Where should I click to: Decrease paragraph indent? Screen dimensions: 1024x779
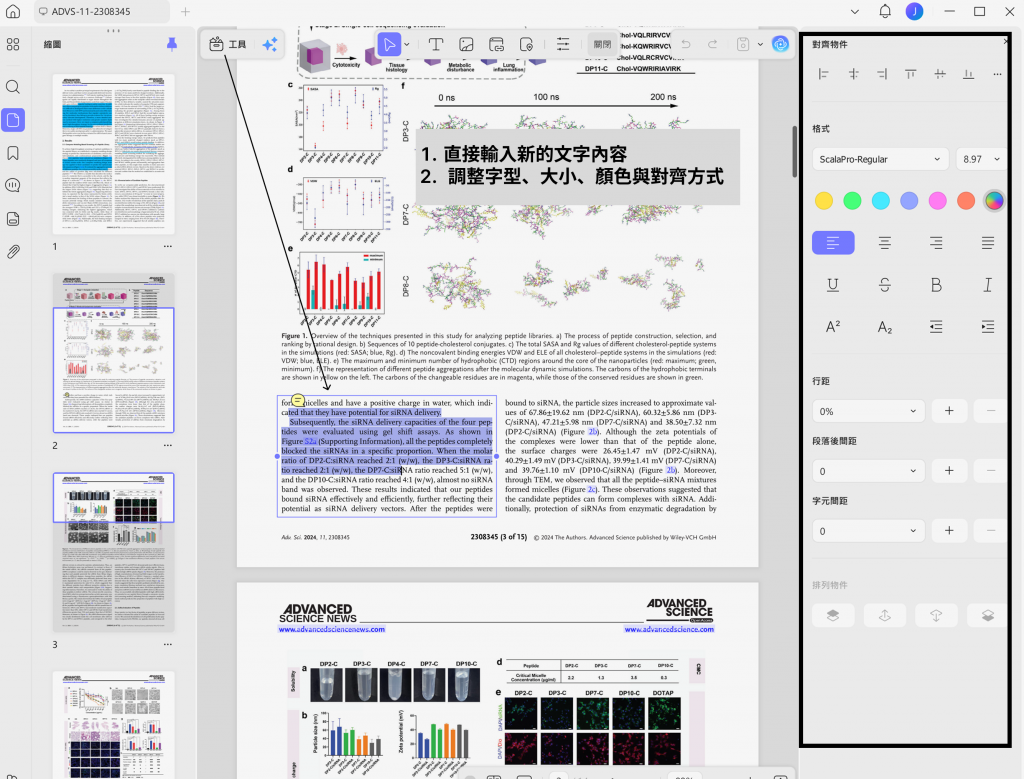coord(936,326)
